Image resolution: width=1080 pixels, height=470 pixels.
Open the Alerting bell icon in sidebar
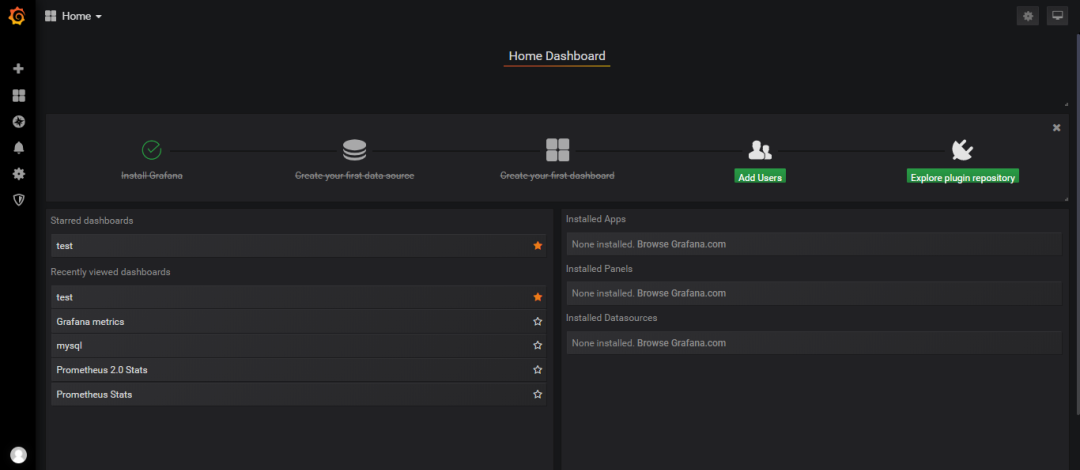point(19,147)
